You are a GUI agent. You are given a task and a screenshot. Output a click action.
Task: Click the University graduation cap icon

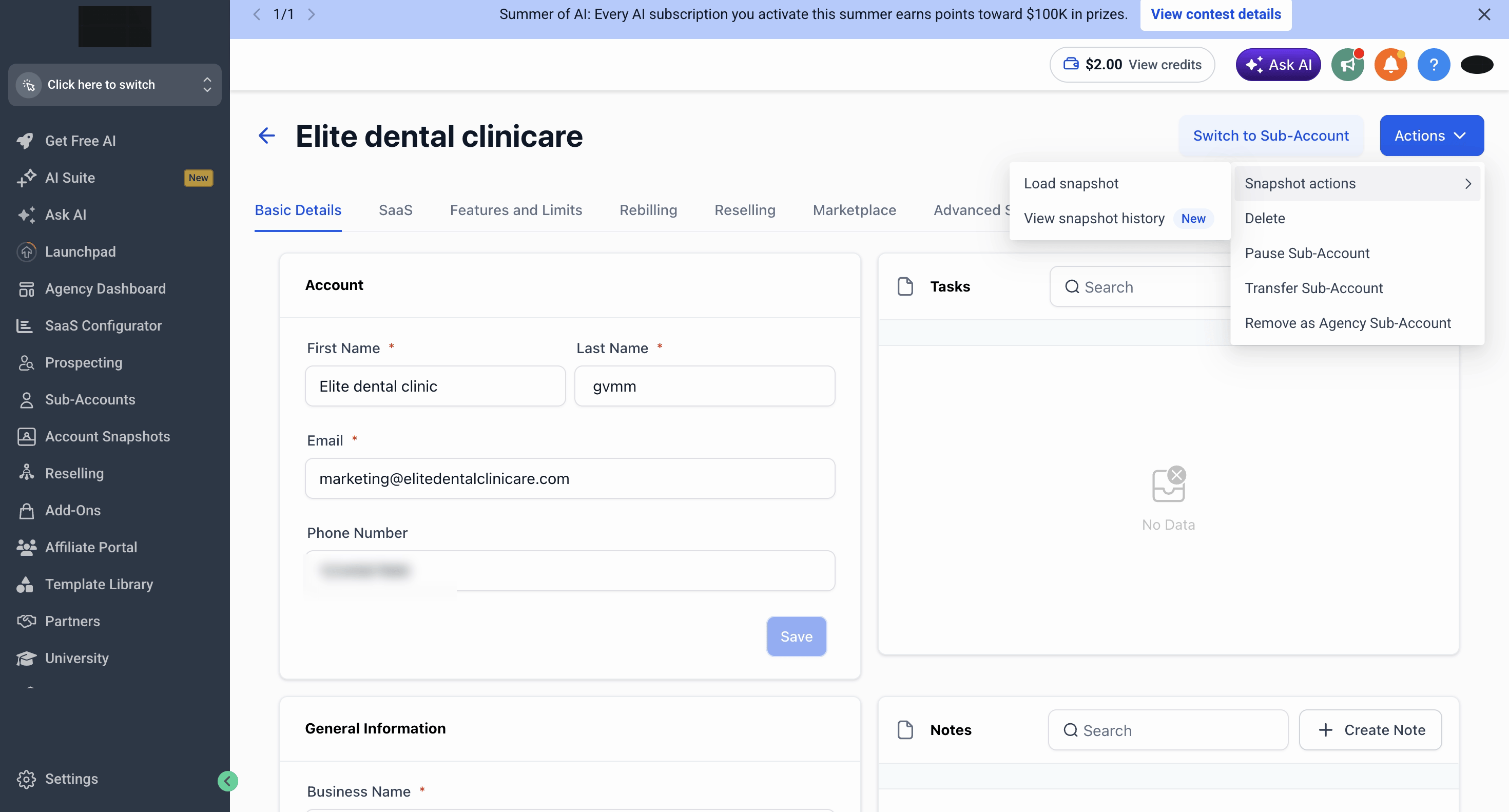(x=26, y=658)
